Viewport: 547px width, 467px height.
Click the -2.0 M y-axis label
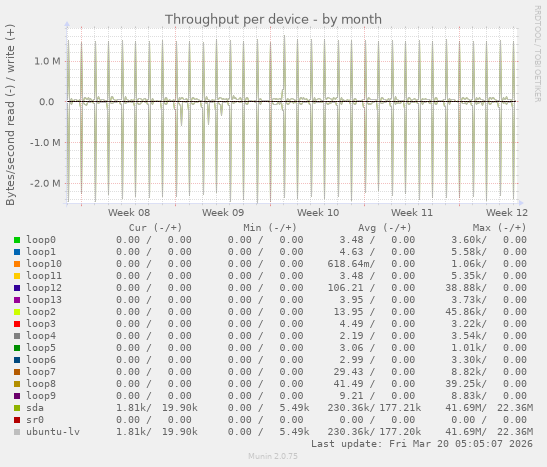45,183
